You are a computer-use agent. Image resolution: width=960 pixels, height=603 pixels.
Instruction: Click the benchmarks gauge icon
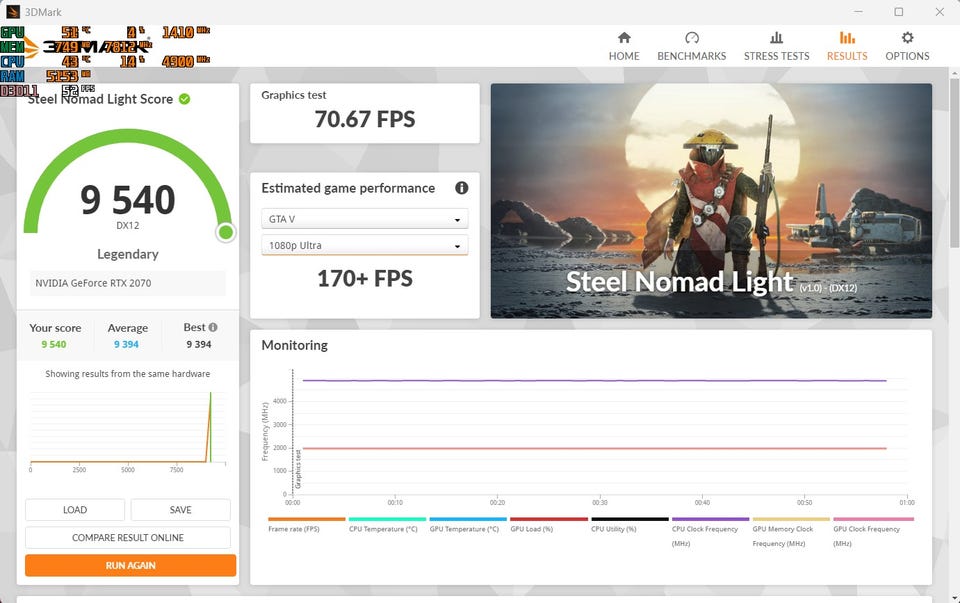(692, 38)
